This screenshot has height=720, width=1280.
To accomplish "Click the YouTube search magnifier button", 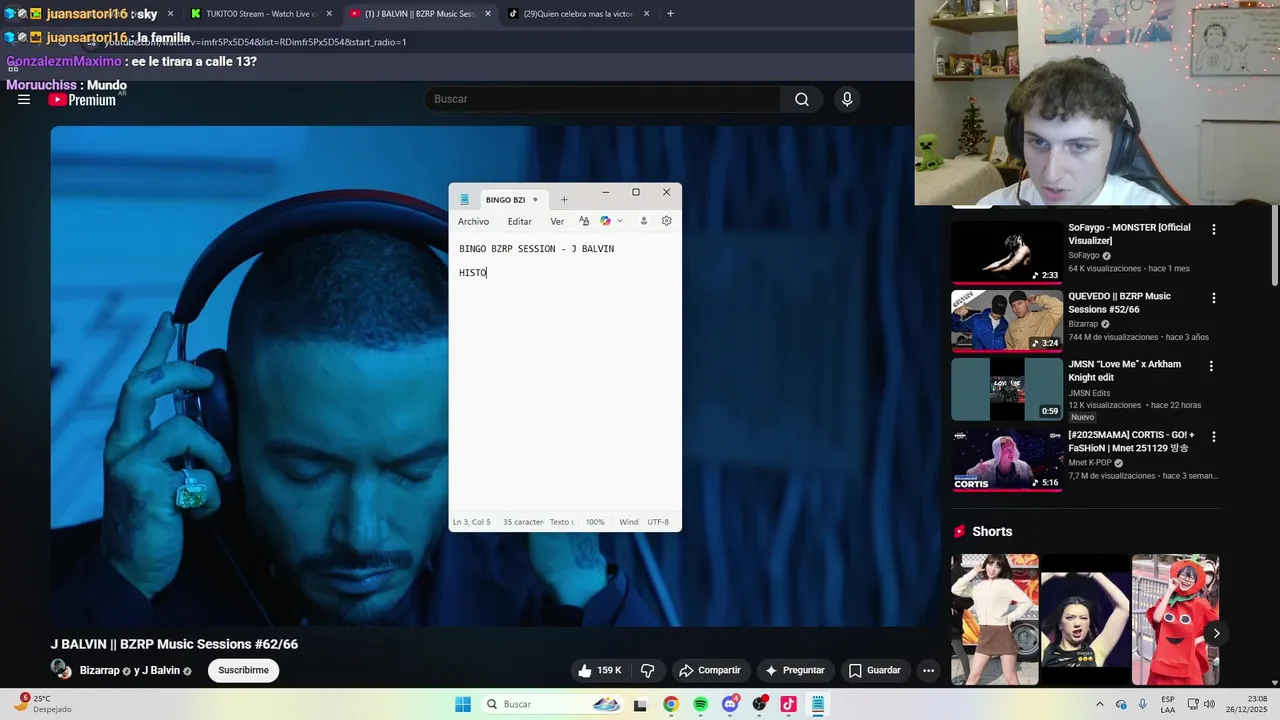I will coord(802,99).
